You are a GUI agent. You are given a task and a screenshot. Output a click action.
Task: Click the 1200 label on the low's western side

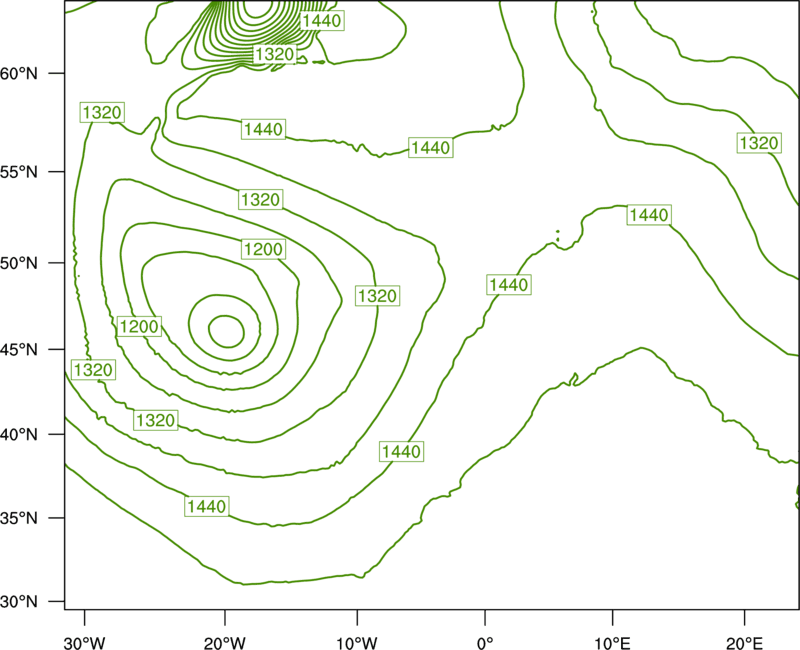(x=139, y=327)
